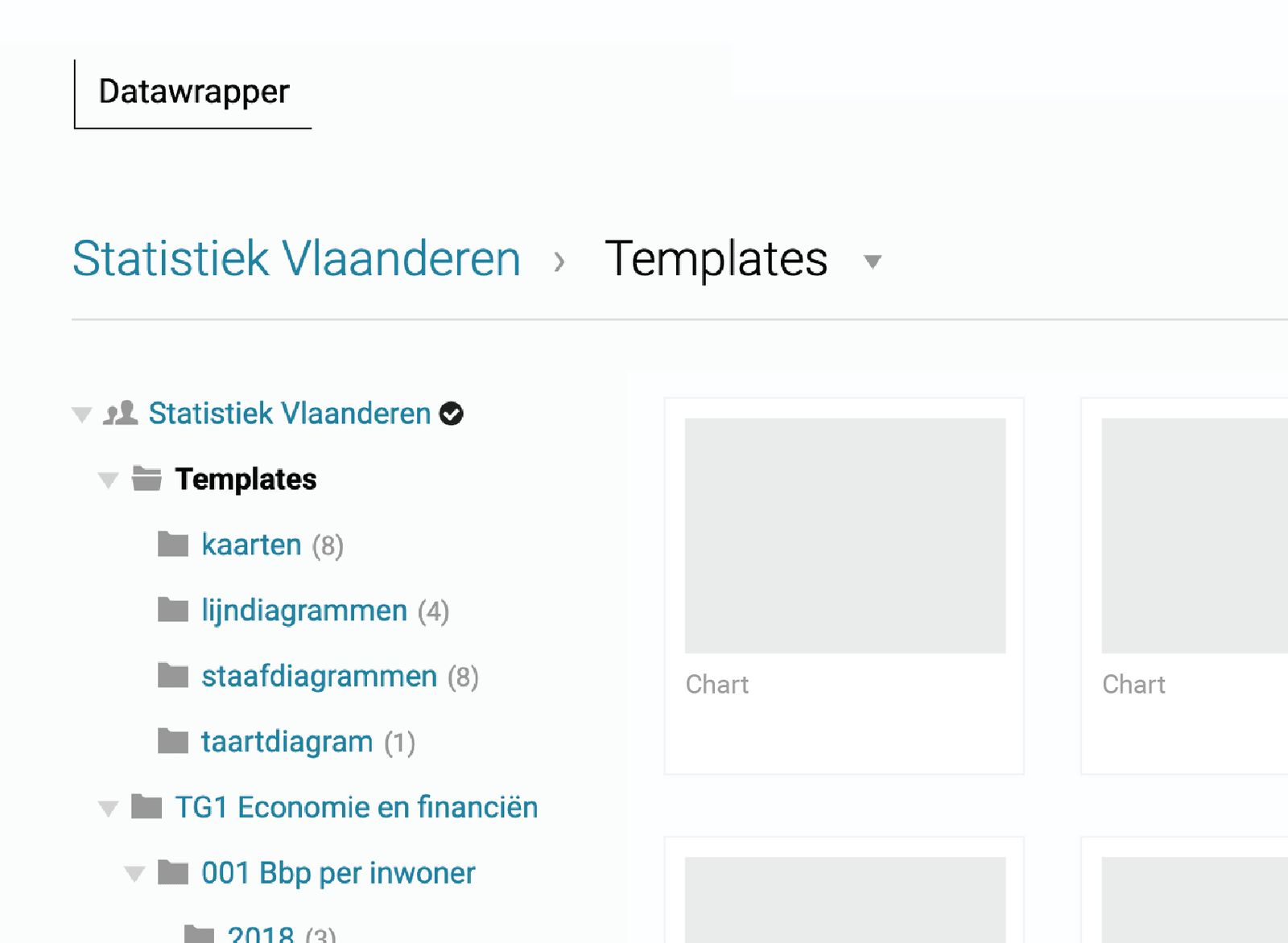Click the folder icon next to lijndiagrammen
Screen dimensions: 1288x943
(x=172, y=610)
